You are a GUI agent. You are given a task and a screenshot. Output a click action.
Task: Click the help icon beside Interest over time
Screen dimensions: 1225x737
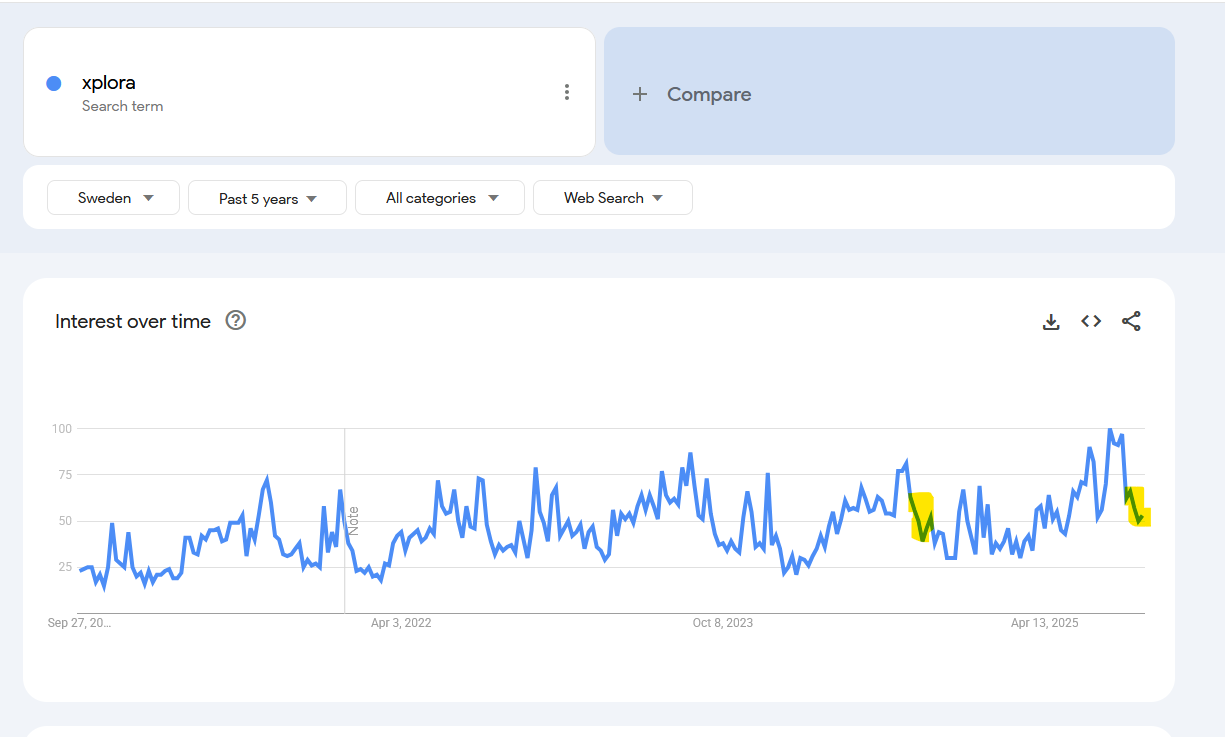click(236, 320)
